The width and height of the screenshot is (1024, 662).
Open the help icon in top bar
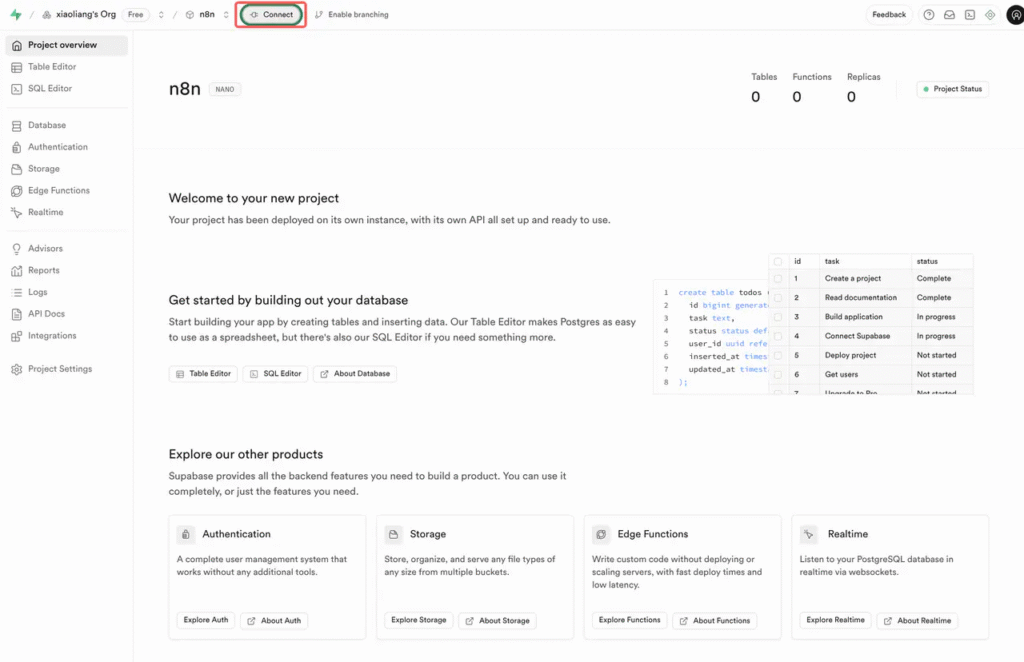tap(929, 15)
